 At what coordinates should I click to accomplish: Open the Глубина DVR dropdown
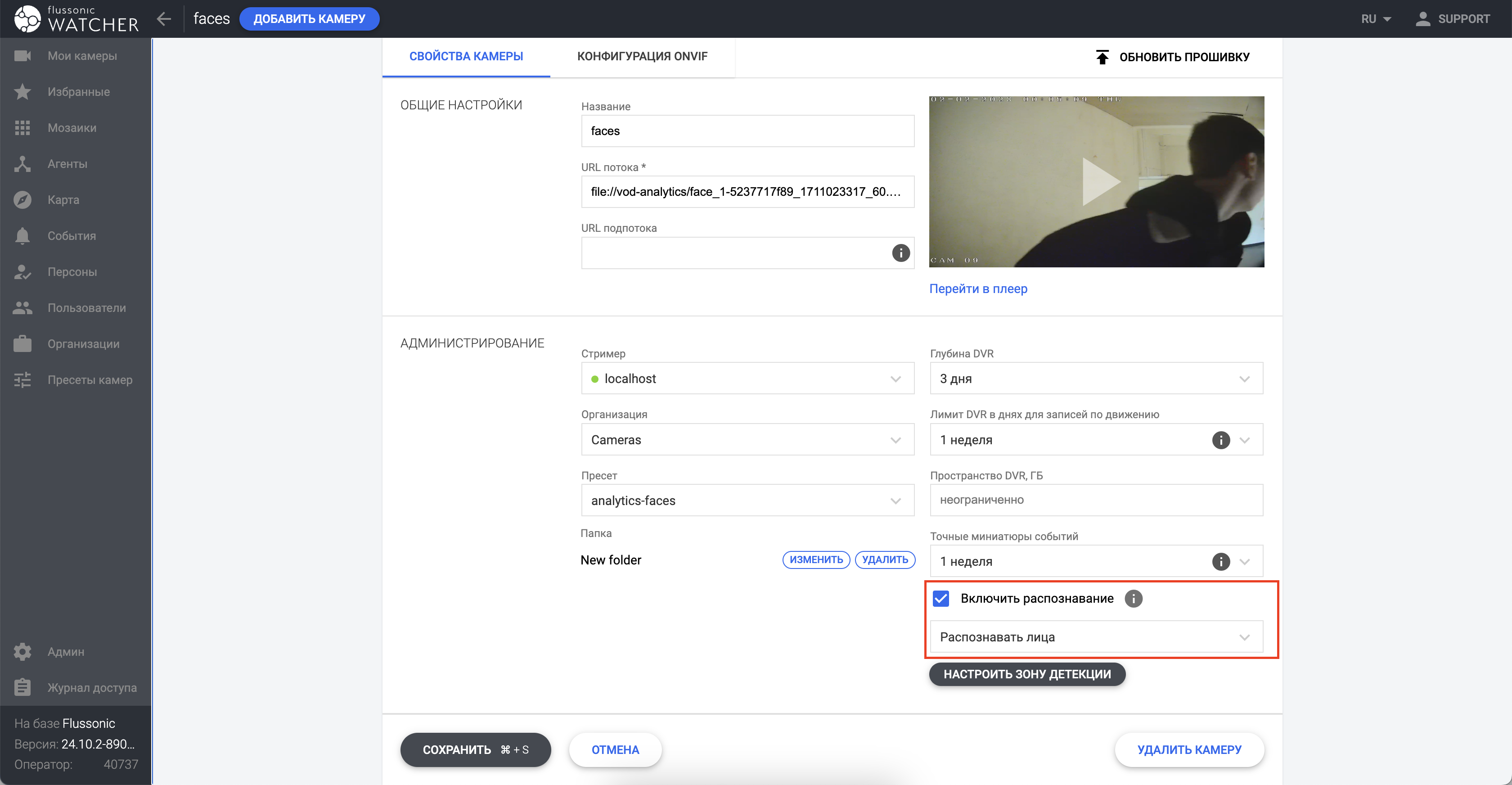[1096, 379]
